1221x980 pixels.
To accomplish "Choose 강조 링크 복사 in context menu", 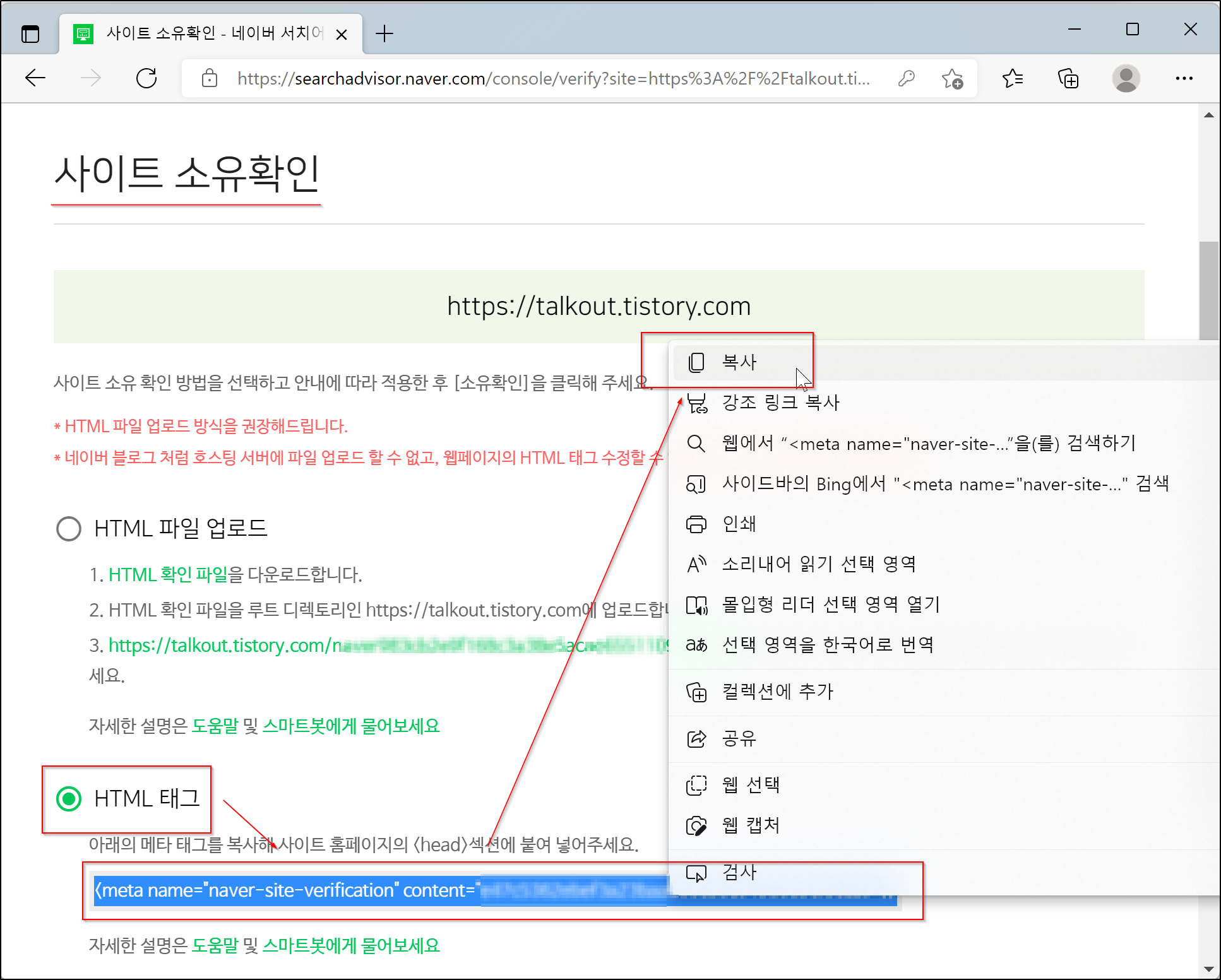I will tap(780, 403).
